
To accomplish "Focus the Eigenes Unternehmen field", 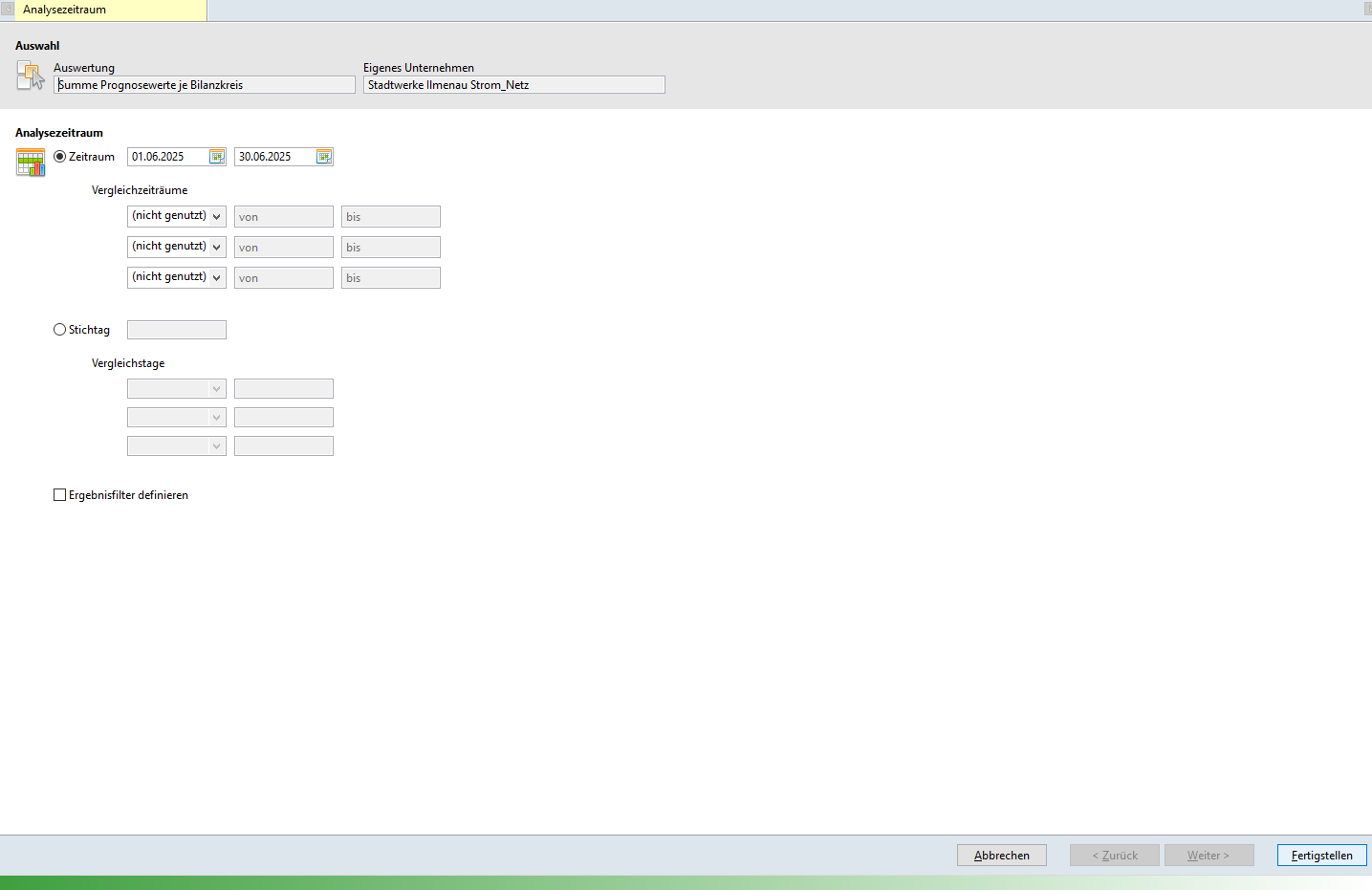I will [513, 85].
